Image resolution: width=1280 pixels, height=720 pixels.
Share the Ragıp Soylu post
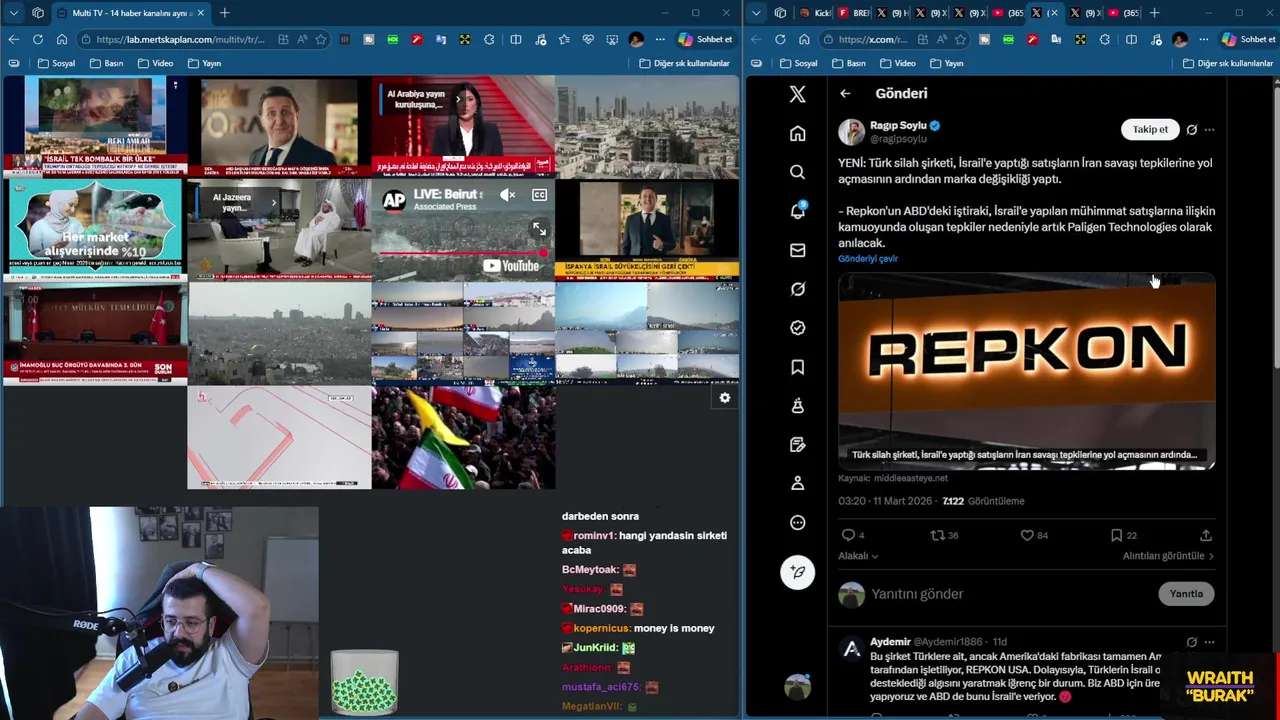coord(1205,535)
